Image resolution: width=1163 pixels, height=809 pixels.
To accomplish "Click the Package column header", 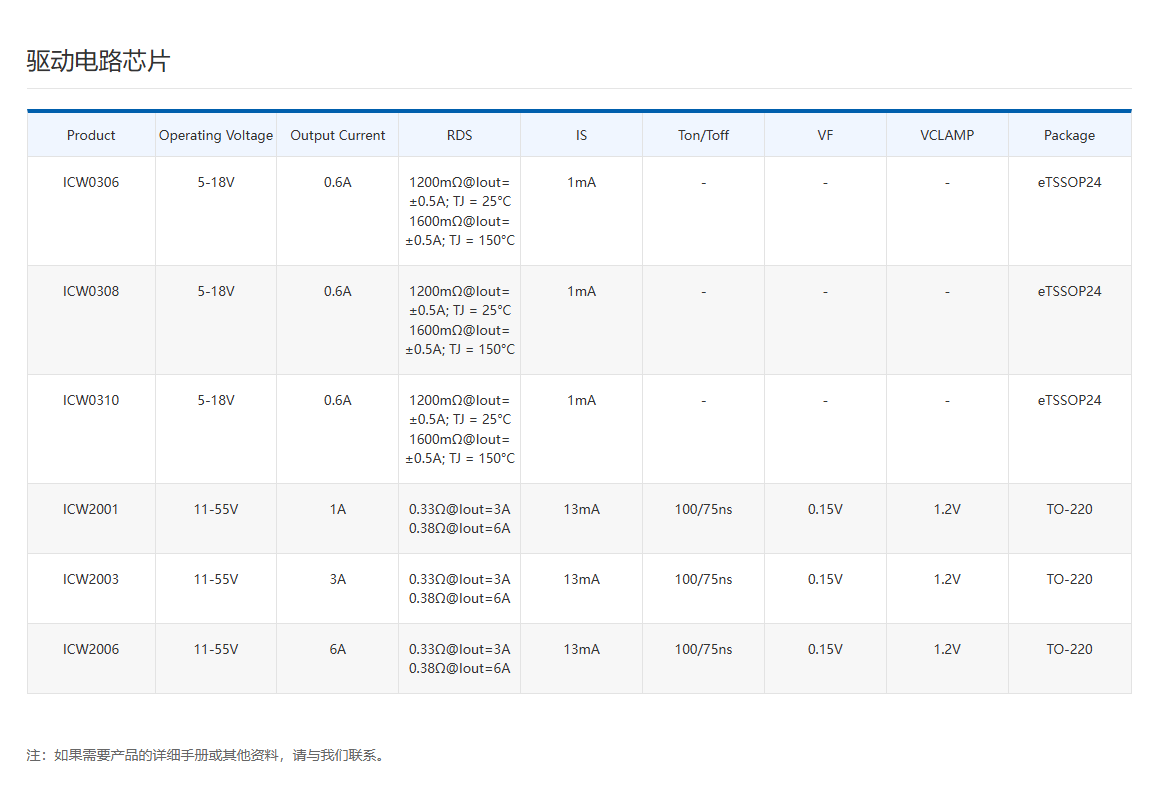I will pos(1069,135).
